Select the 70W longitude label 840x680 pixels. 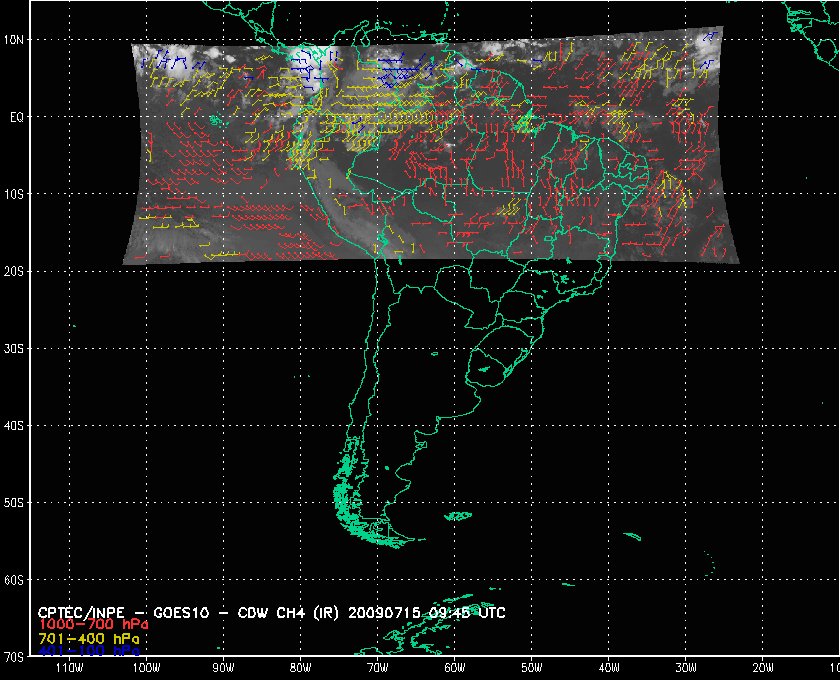pos(376,668)
